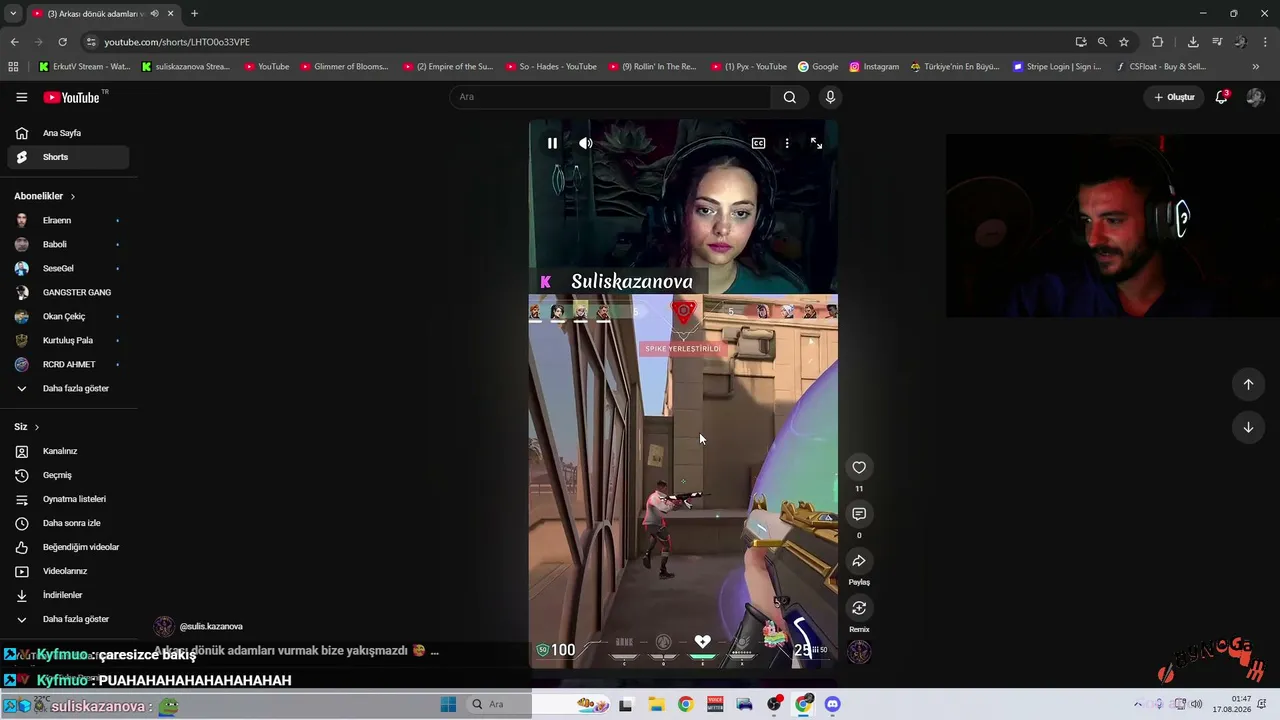Screen dimensions: 1280x720
Task: Go to the next Short with down arrow
Action: (x=1248, y=427)
